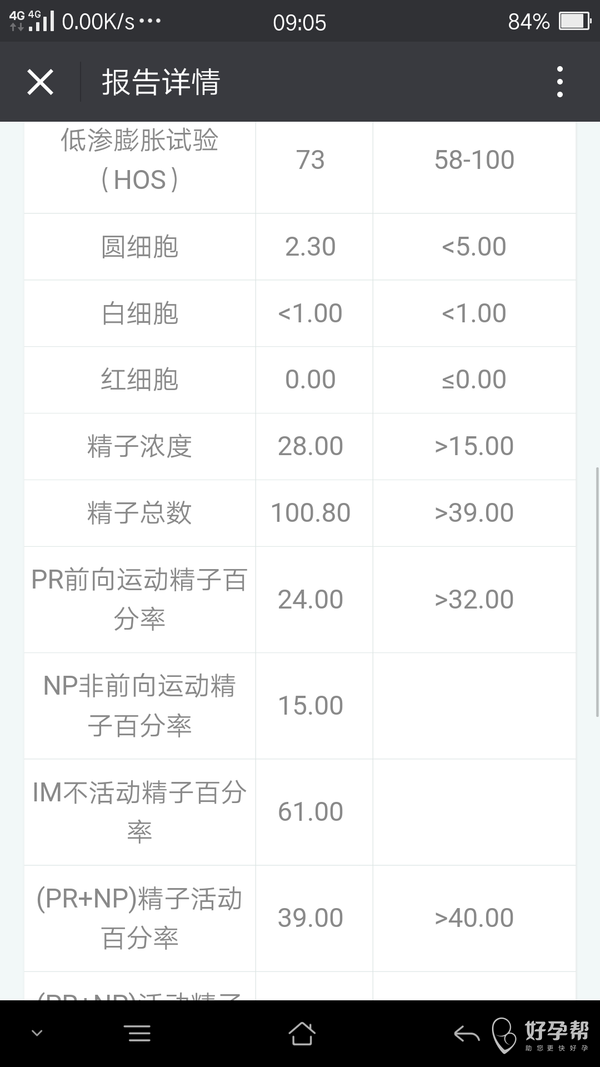Tap the IM不活动精子百分率 value 61.00
The image size is (600, 1067).
(310, 811)
